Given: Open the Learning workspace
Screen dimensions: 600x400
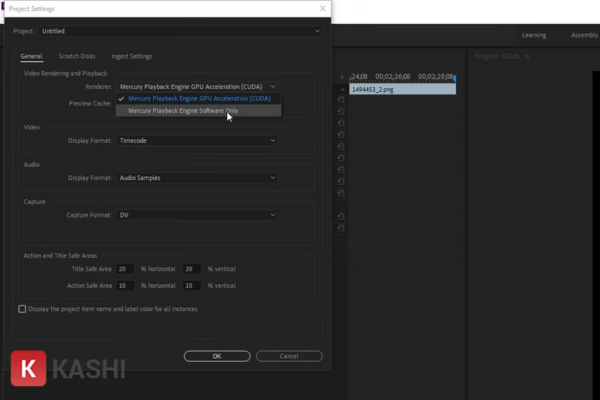Looking at the screenshot, I should click(x=534, y=35).
